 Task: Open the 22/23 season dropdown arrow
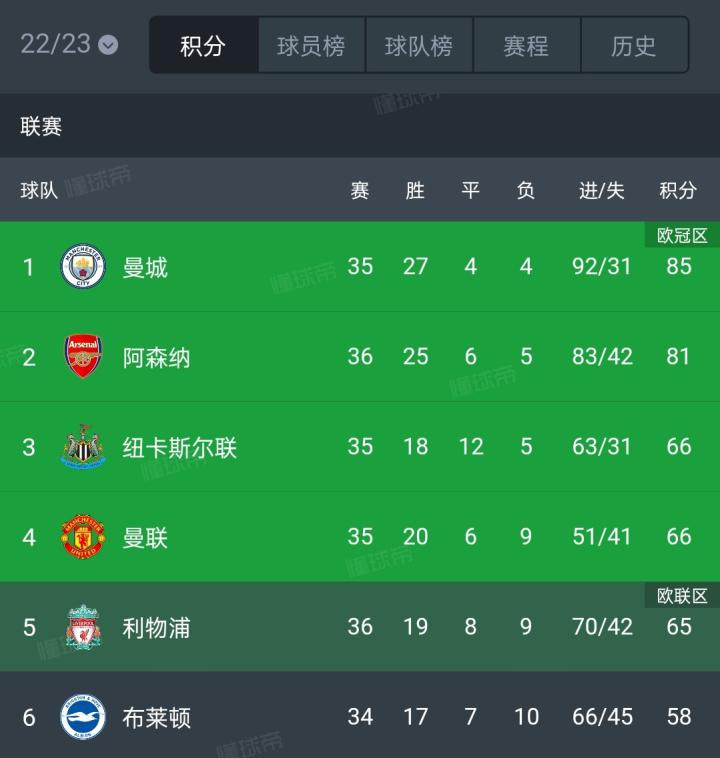pos(108,45)
